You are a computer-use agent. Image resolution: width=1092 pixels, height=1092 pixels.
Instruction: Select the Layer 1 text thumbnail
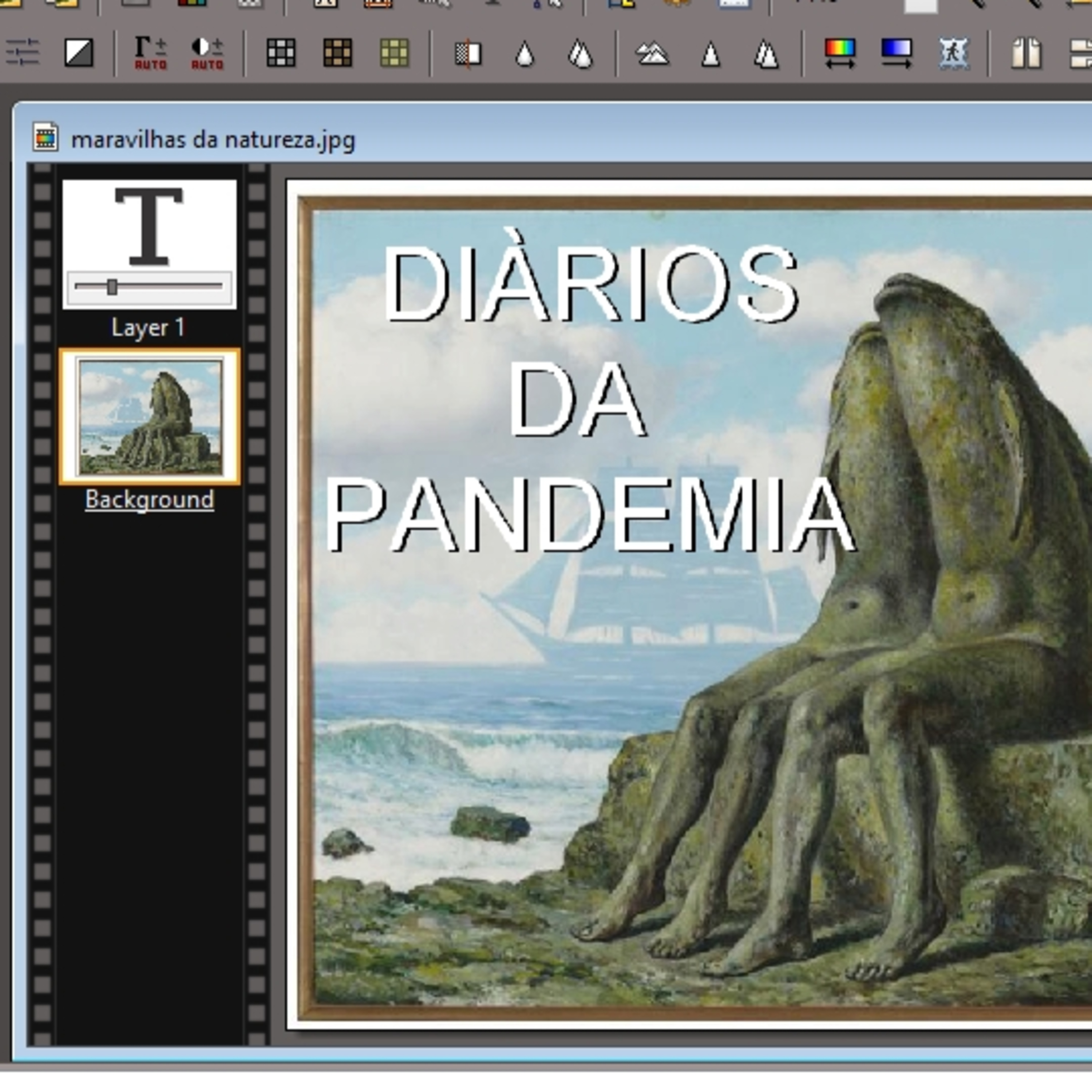pos(149,227)
